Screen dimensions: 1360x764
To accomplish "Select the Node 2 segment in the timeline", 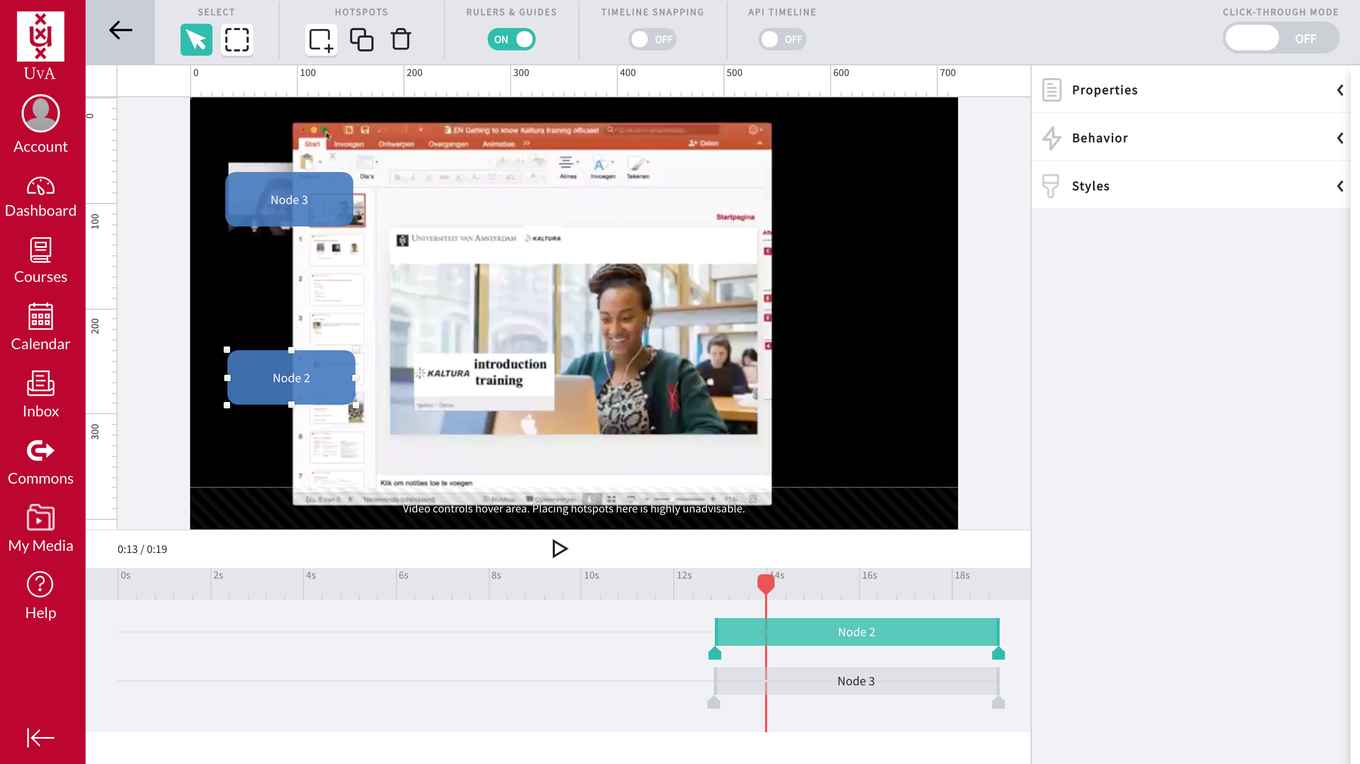I will point(856,631).
